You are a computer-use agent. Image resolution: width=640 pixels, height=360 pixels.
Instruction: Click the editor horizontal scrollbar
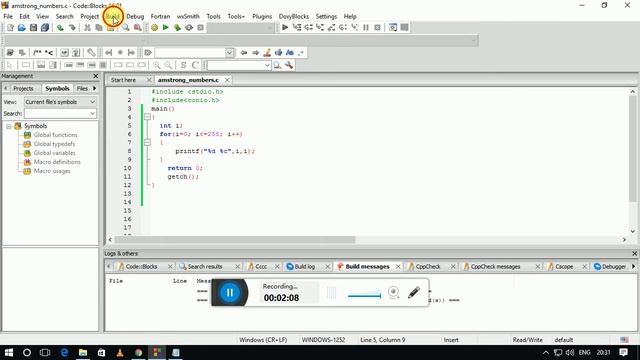click(235, 240)
